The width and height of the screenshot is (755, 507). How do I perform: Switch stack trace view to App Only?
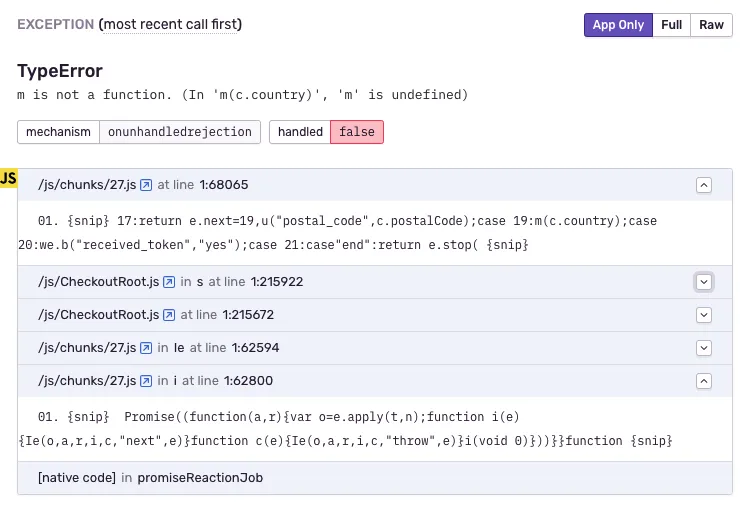pyautogui.click(x=618, y=25)
